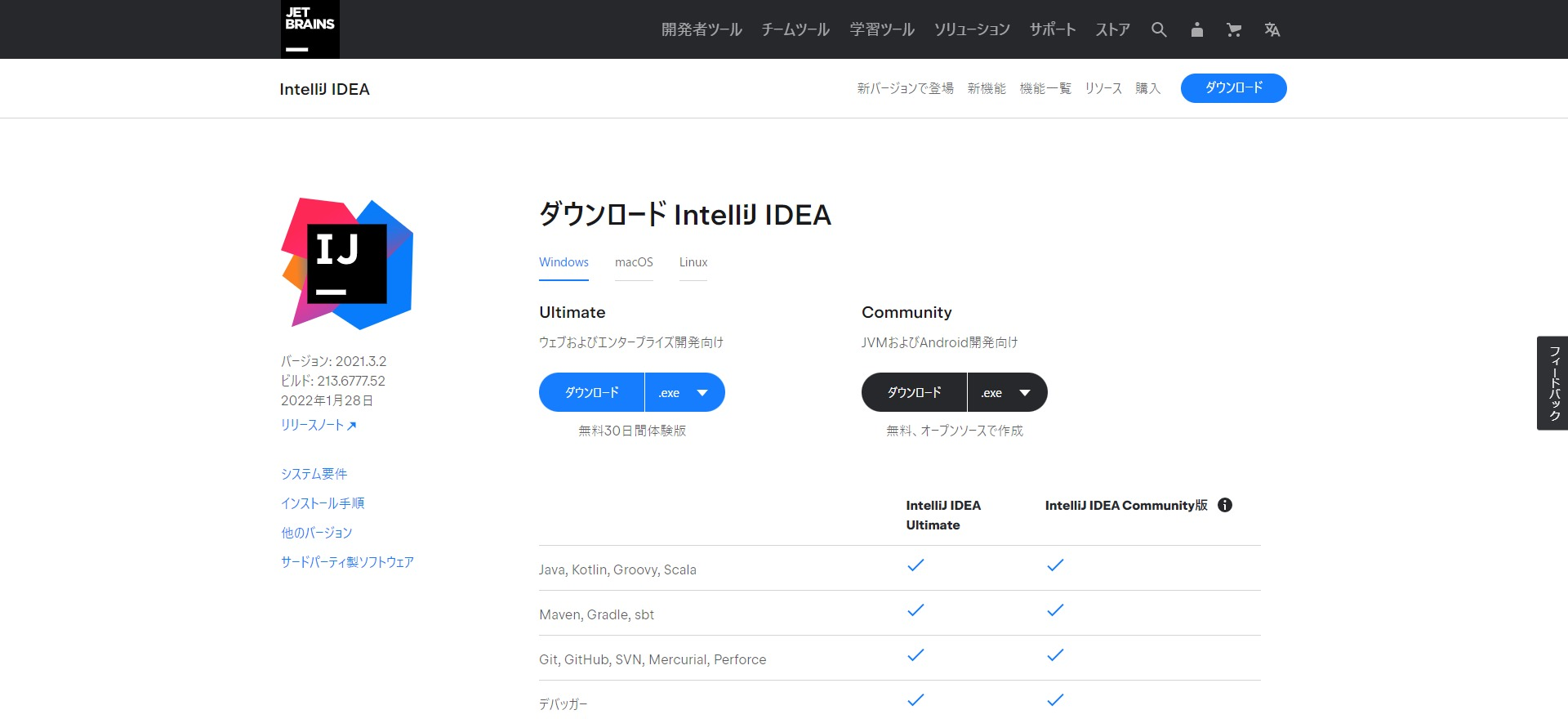Open インストール手順 link
The image size is (1568, 719).
pyautogui.click(x=323, y=503)
